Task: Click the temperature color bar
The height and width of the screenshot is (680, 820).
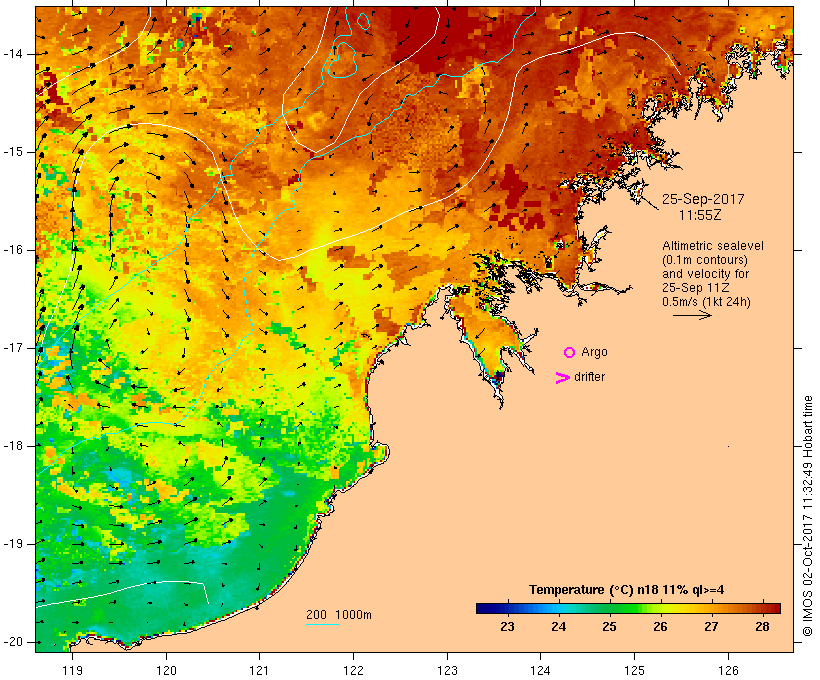Action: (628, 608)
